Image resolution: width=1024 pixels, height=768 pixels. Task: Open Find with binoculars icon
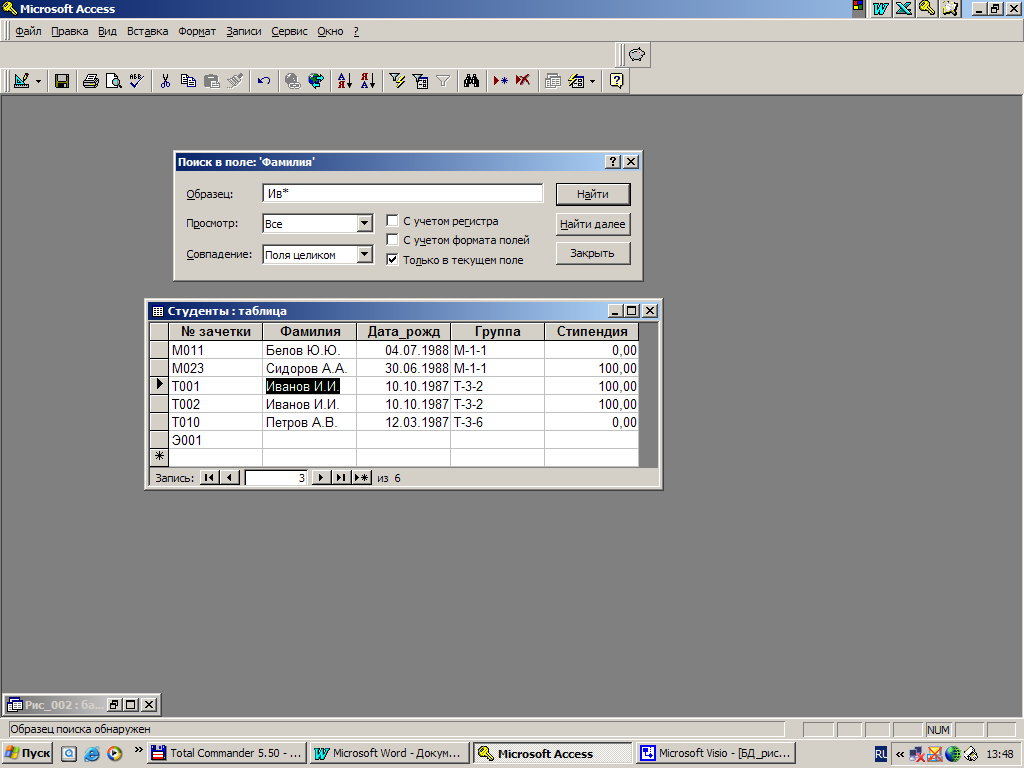[472, 81]
